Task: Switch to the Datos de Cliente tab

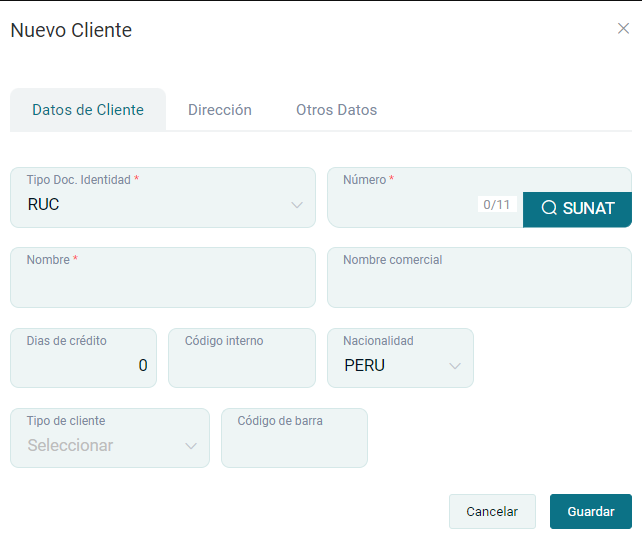Action: click(x=88, y=110)
